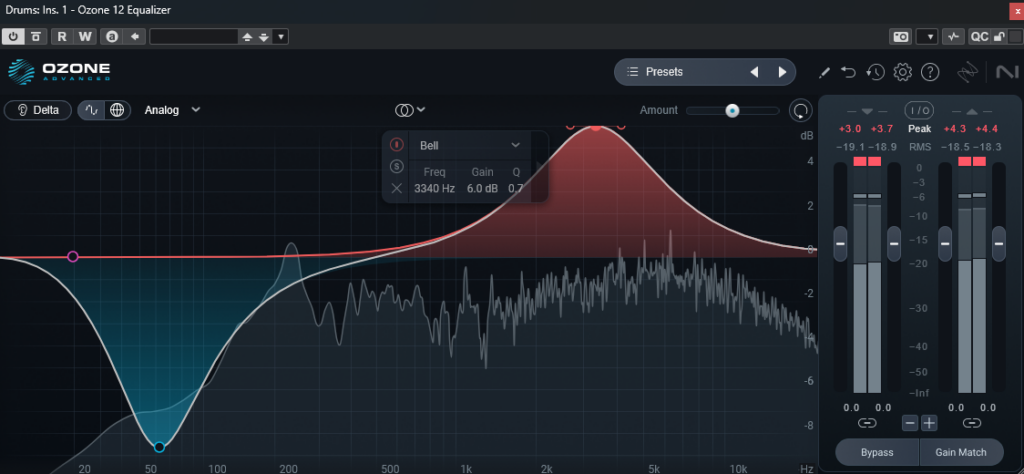Adjust the left output gain fader
1024x474 pixels.
click(945, 244)
